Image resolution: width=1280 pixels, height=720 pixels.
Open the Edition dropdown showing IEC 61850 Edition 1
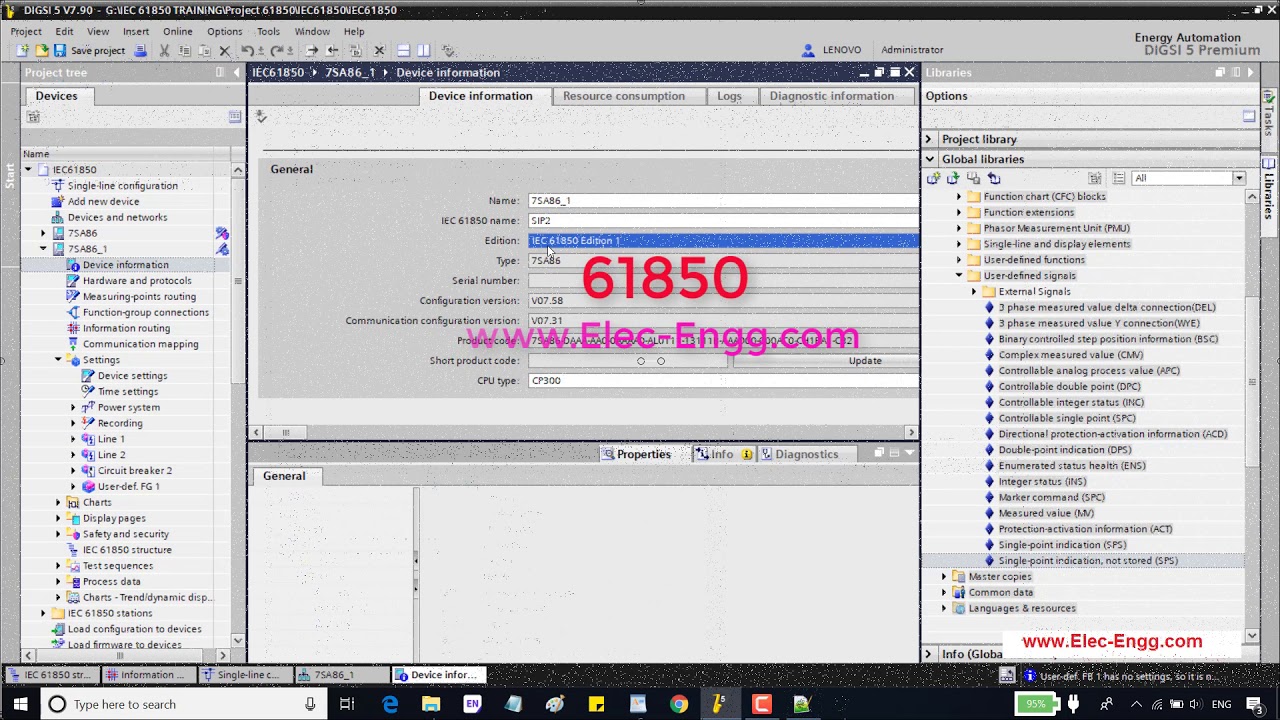tap(723, 240)
